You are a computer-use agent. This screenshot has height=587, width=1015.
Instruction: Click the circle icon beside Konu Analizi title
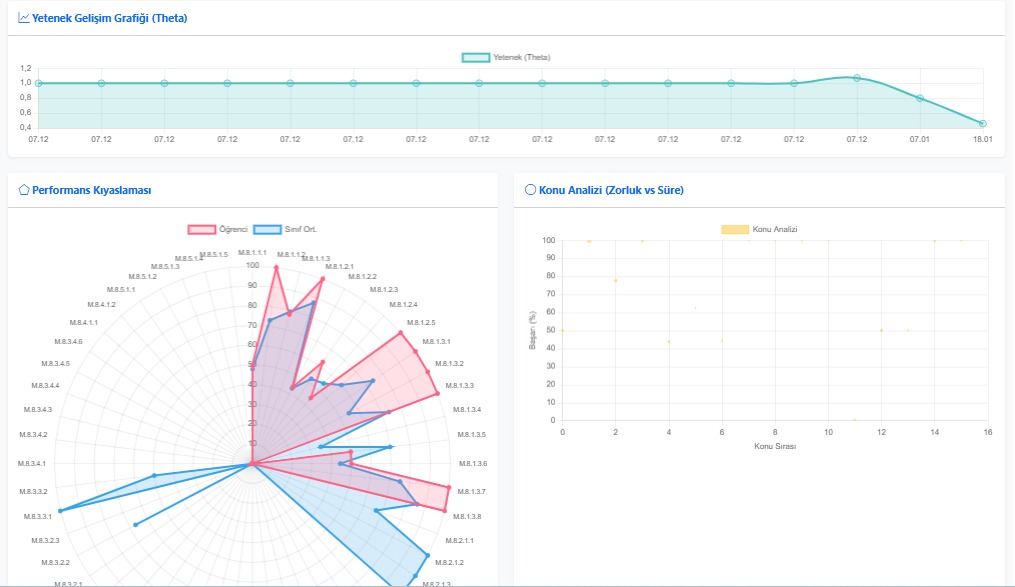530,189
